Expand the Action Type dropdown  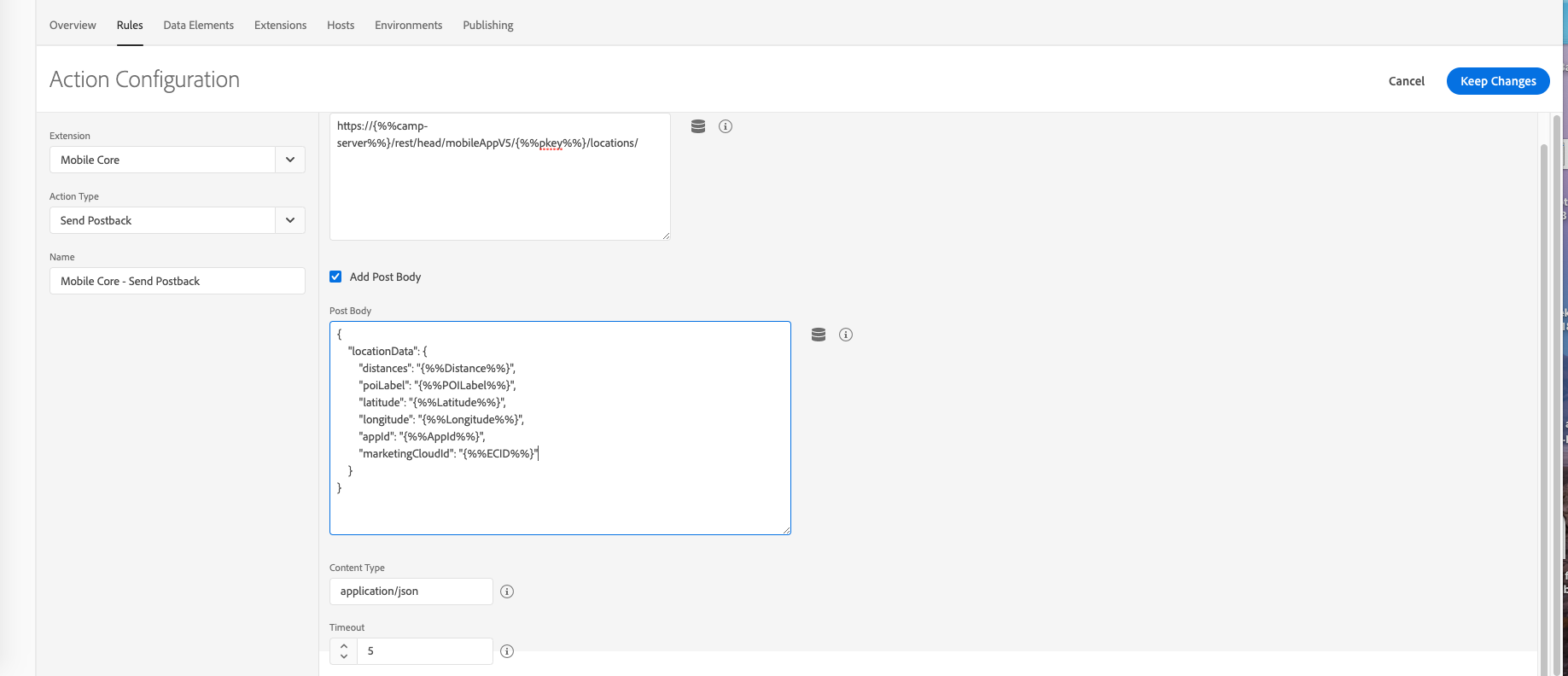pos(290,220)
